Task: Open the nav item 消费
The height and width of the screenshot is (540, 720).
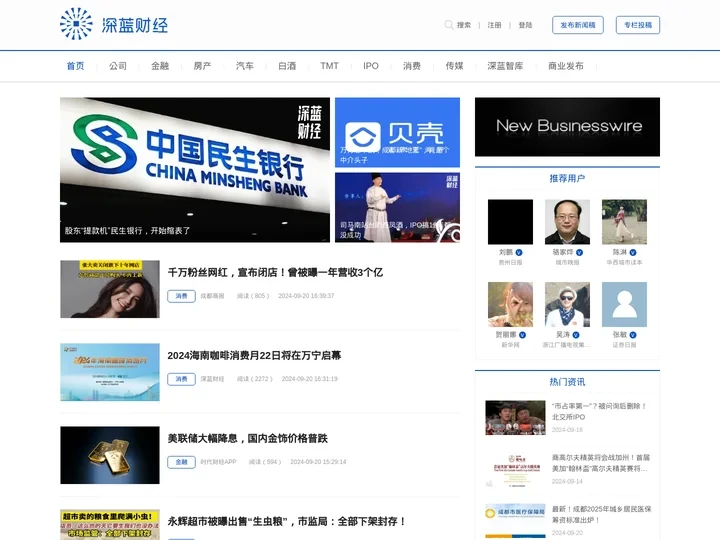Action: [411, 66]
